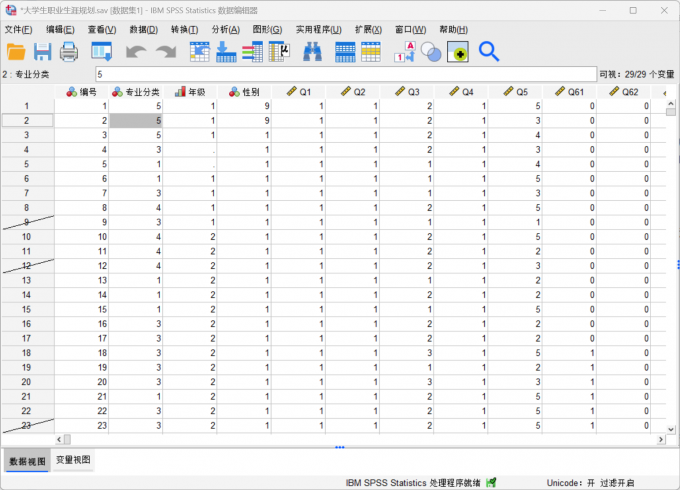Select row number 10 header
Image resolution: width=680 pixels, height=490 pixels.
[27, 237]
